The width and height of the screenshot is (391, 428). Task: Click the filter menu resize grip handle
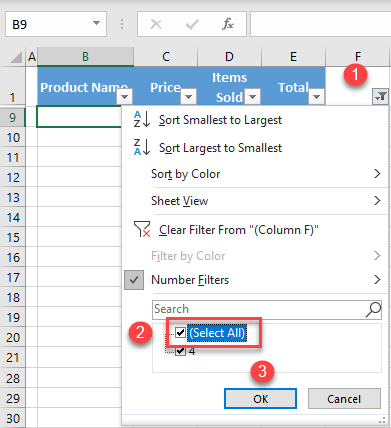(x=382, y=419)
